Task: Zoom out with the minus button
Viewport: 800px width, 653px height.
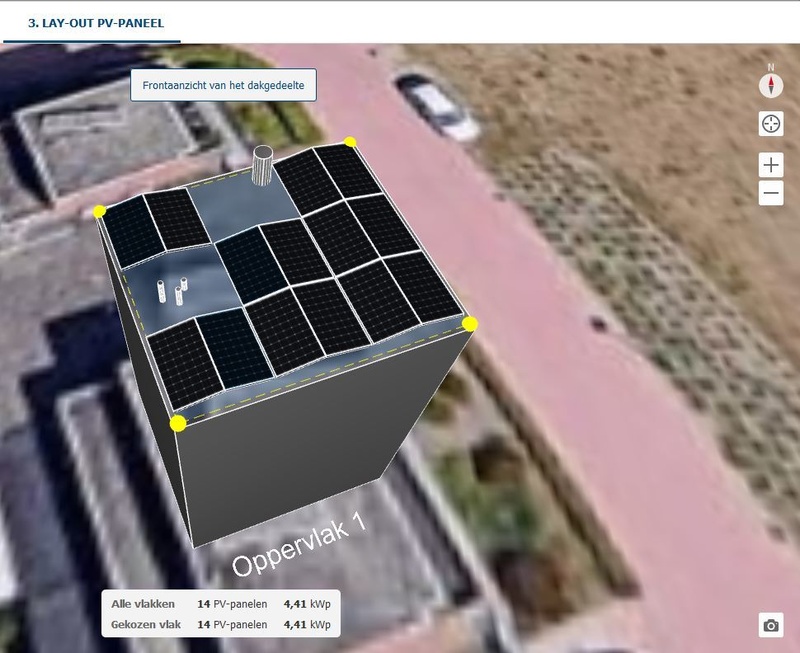Action: click(771, 193)
